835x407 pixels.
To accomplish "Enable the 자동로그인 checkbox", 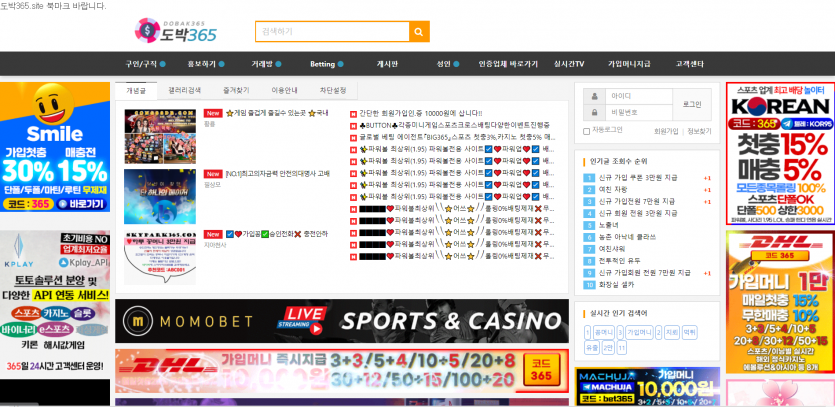I will coord(587,130).
